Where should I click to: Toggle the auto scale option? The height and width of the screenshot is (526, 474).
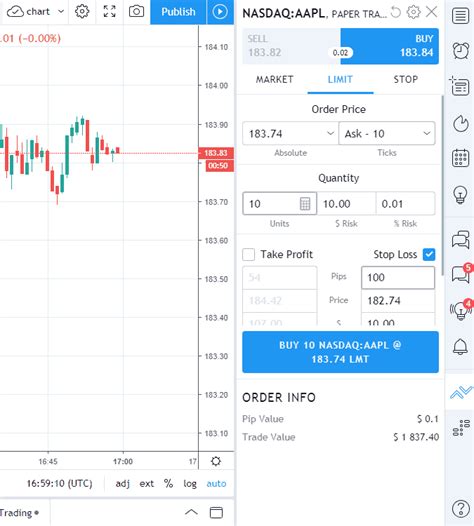tap(216, 483)
